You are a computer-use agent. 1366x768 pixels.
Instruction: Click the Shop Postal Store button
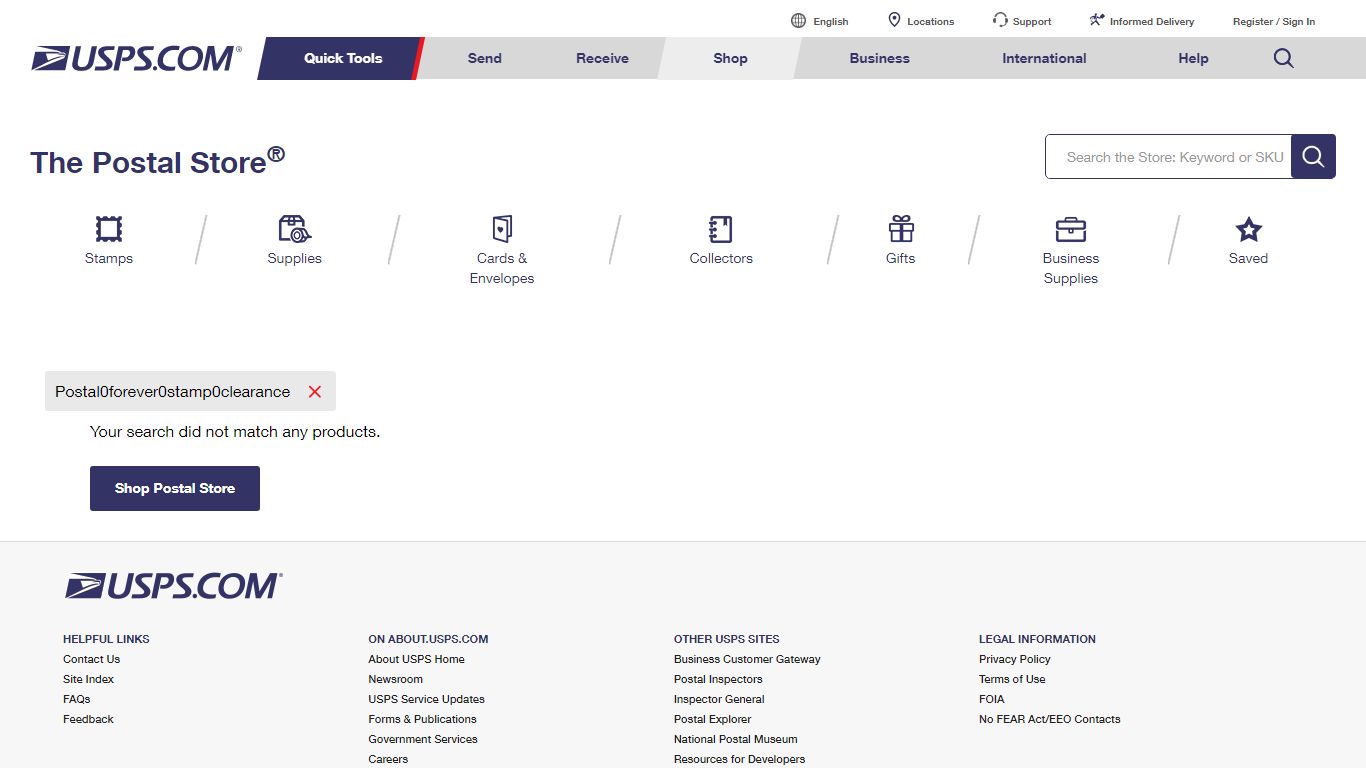175,488
